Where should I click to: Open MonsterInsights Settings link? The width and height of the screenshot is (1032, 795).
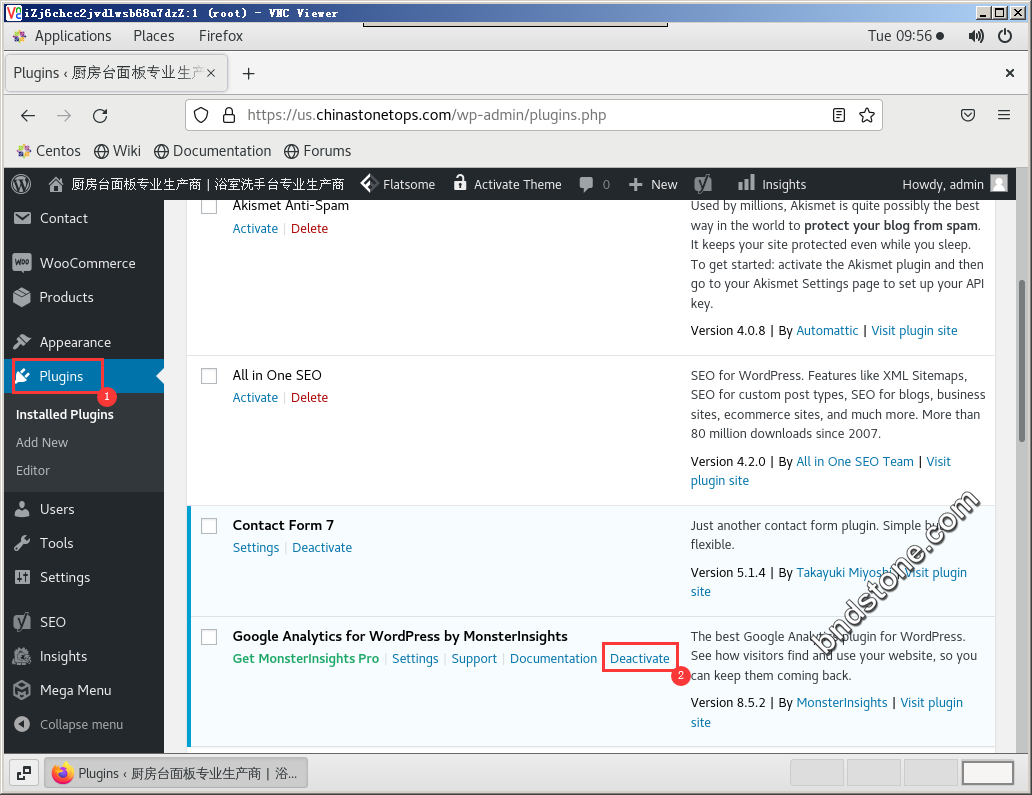415,659
